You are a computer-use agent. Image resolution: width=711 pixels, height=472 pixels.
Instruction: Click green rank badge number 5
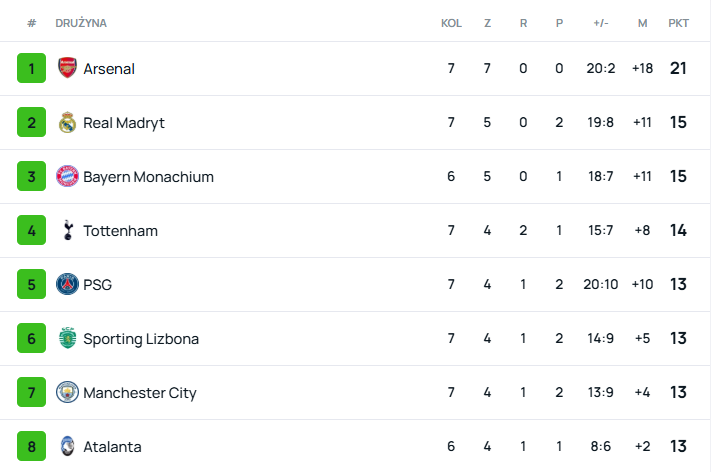[x=32, y=285]
